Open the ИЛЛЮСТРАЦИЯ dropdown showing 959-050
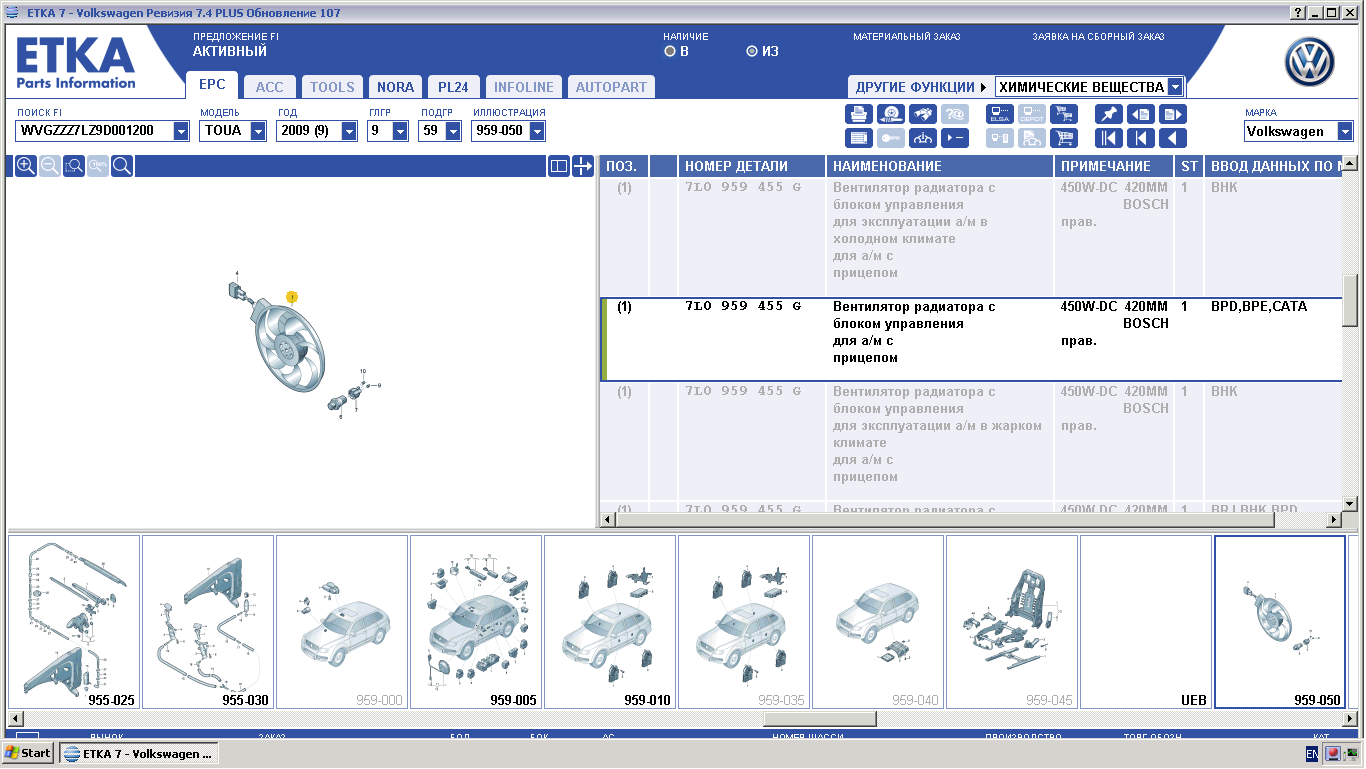 pos(537,131)
